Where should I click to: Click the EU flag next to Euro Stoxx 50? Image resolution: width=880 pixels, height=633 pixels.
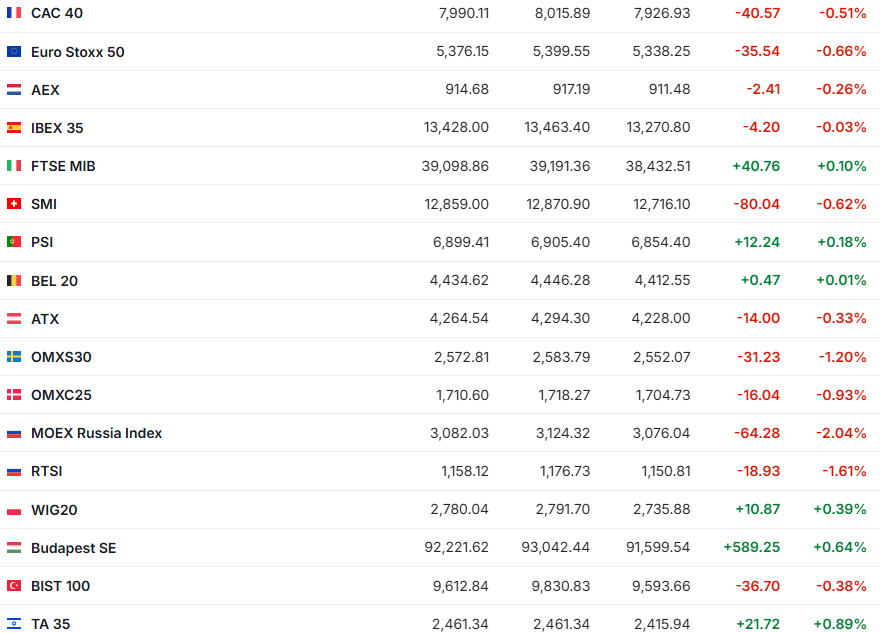(x=14, y=51)
